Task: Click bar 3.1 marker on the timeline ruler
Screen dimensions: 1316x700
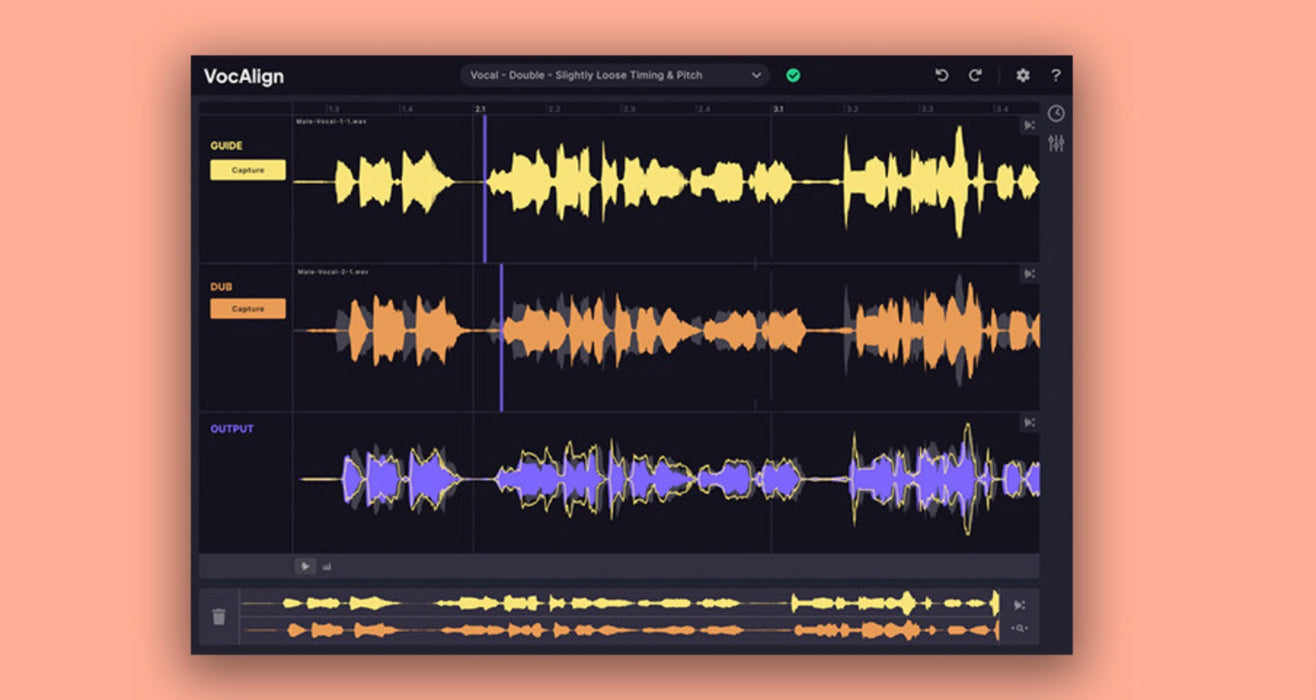Action: coord(776,108)
